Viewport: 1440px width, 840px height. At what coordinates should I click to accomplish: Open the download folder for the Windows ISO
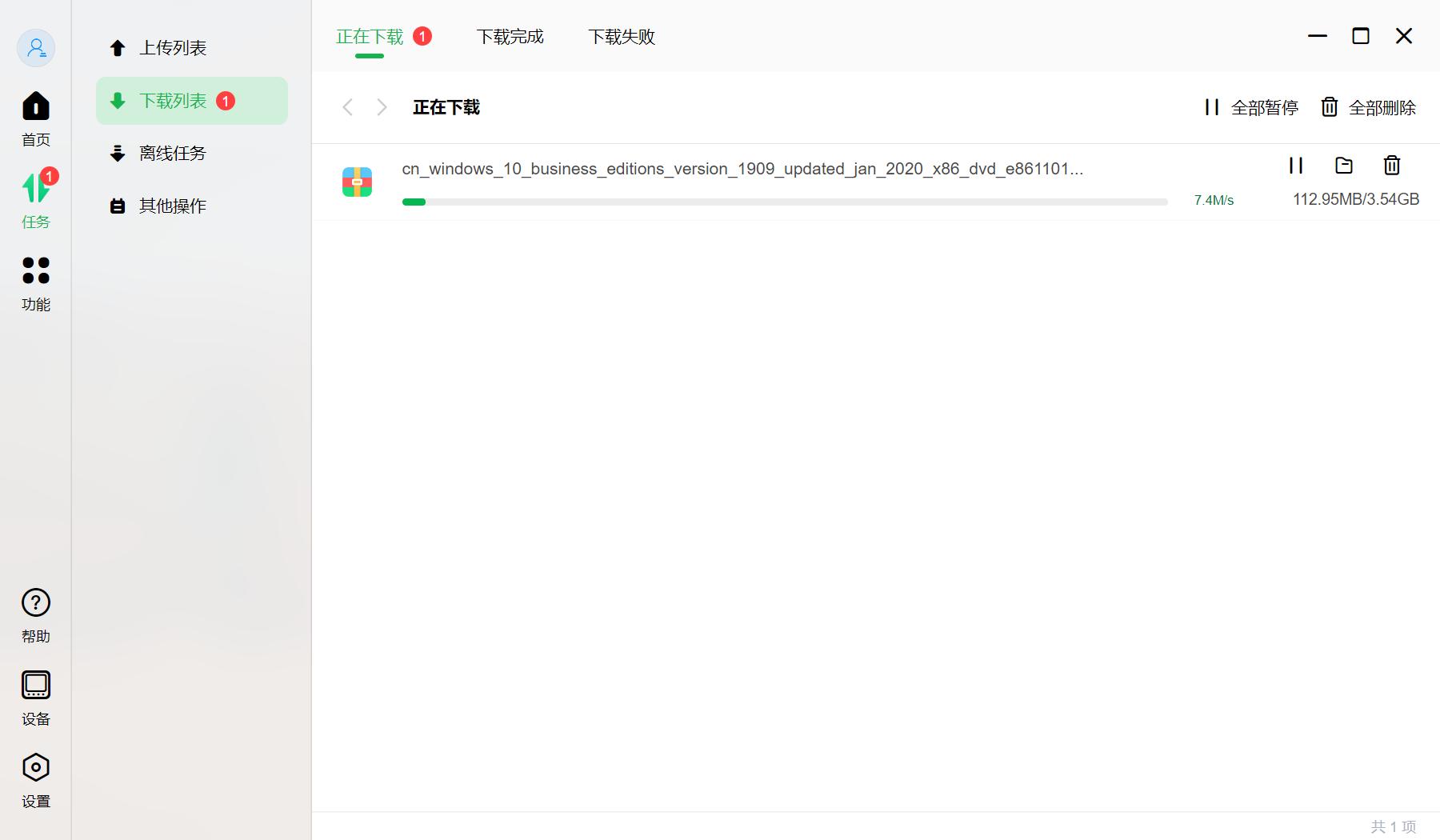click(x=1343, y=166)
